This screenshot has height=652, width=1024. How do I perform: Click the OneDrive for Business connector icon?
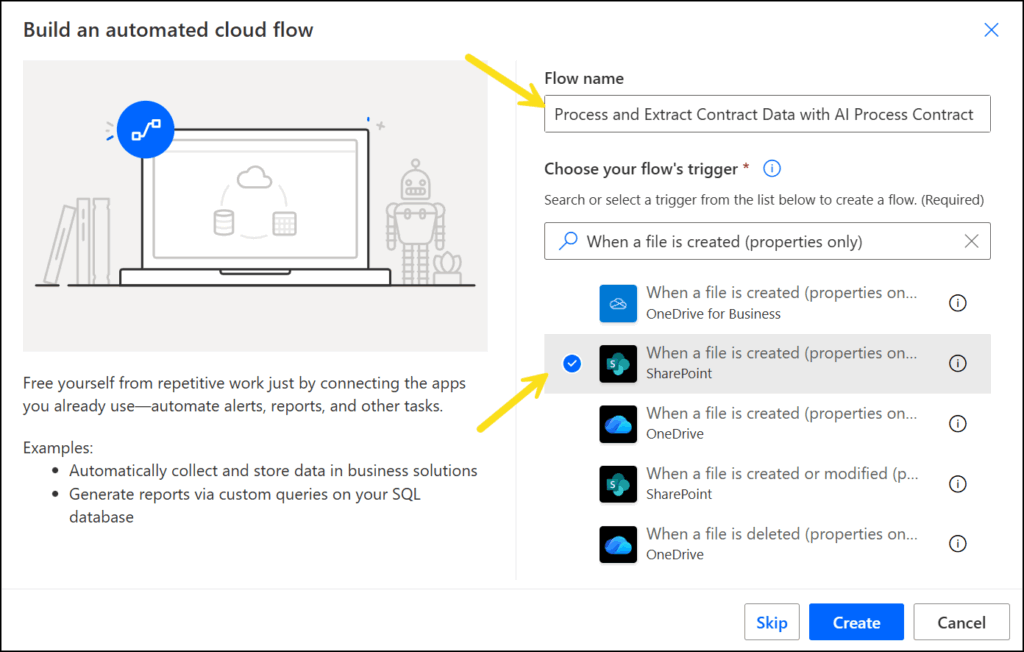[x=618, y=303]
